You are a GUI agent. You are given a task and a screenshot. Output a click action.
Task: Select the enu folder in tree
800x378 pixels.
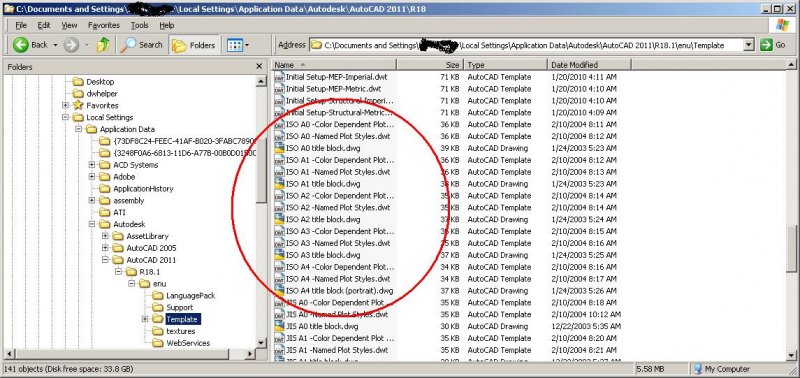tap(159, 284)
